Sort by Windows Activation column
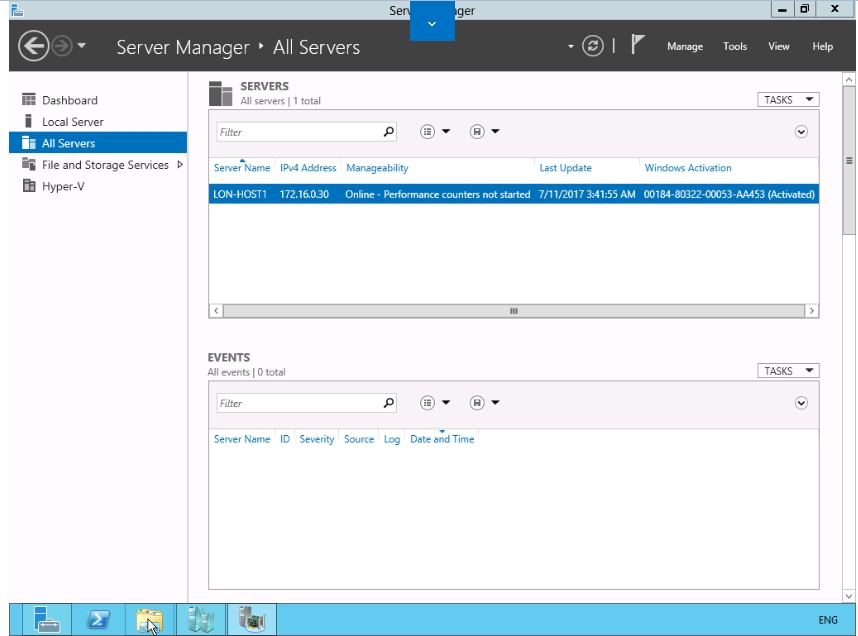 click(688, 168)
